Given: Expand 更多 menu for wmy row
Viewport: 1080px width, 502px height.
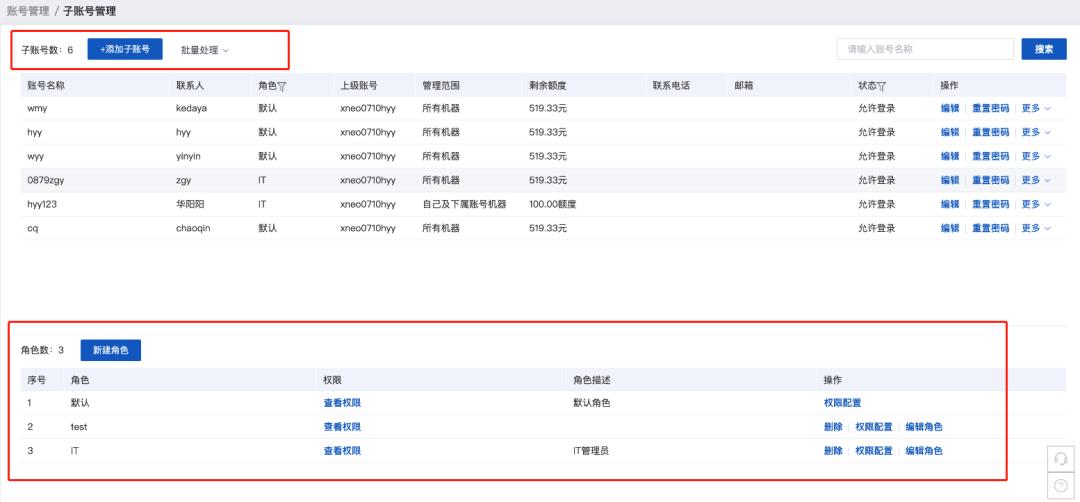Looking at the screenshot, I should [x=1036, y=108].
